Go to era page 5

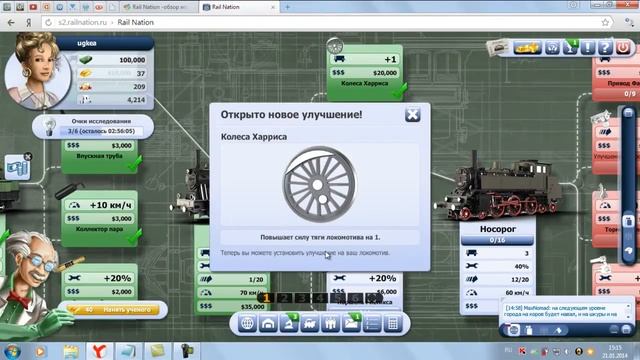point(338,298)
